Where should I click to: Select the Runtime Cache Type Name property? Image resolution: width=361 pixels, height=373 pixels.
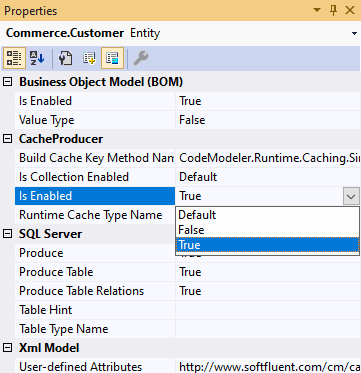click(x=95, y=215)
